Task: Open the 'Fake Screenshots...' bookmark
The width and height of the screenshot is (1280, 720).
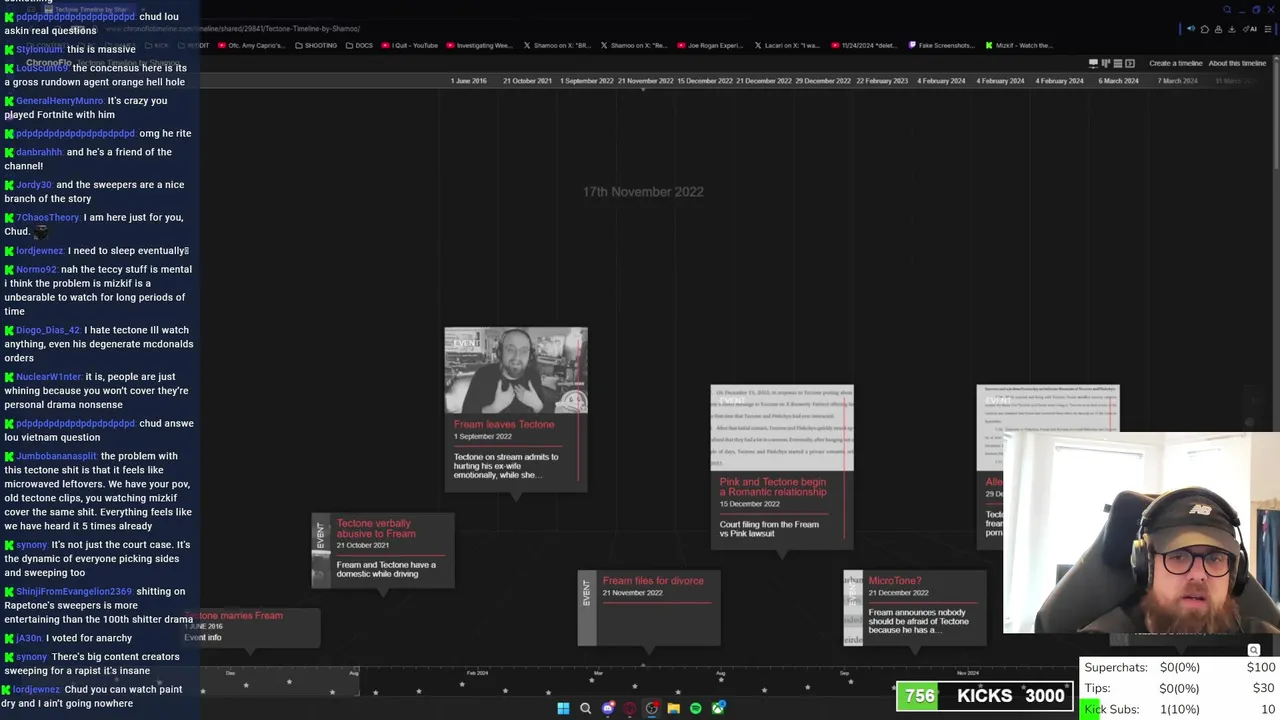Action: (941, 45)
